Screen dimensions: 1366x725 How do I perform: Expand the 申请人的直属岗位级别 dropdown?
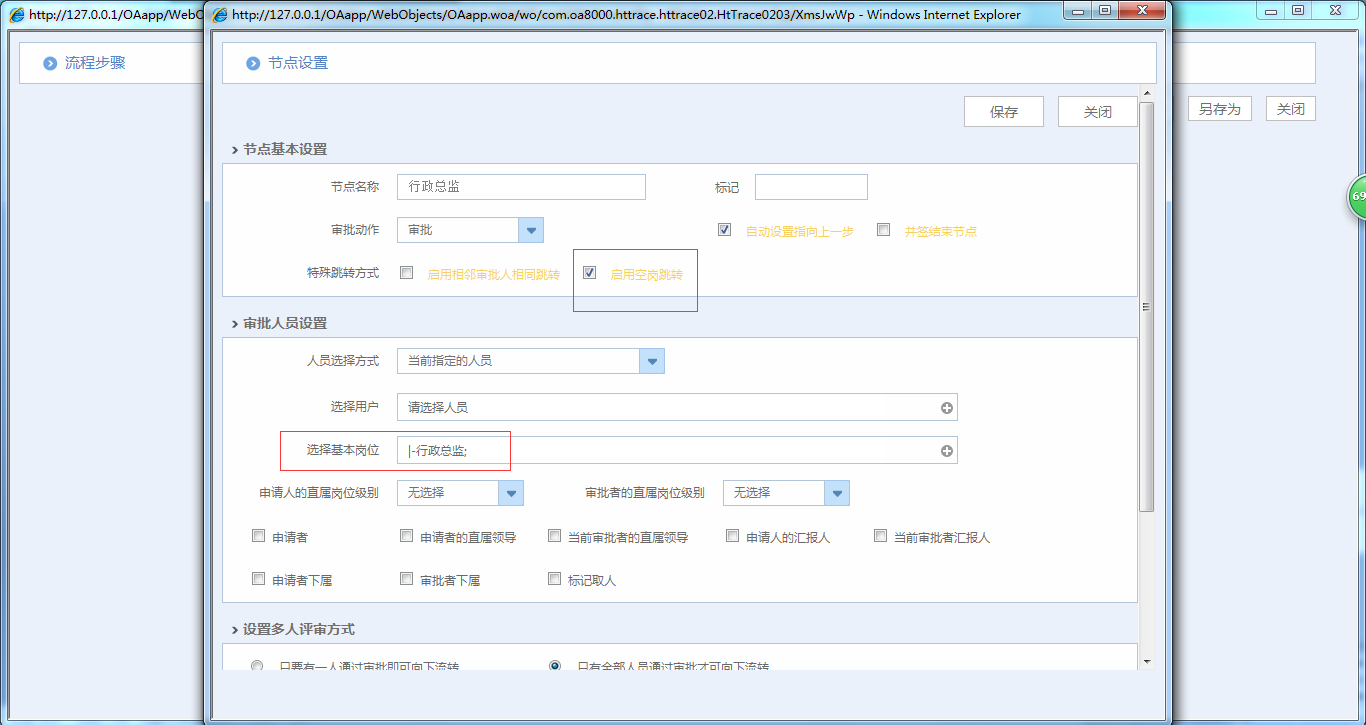510,493
